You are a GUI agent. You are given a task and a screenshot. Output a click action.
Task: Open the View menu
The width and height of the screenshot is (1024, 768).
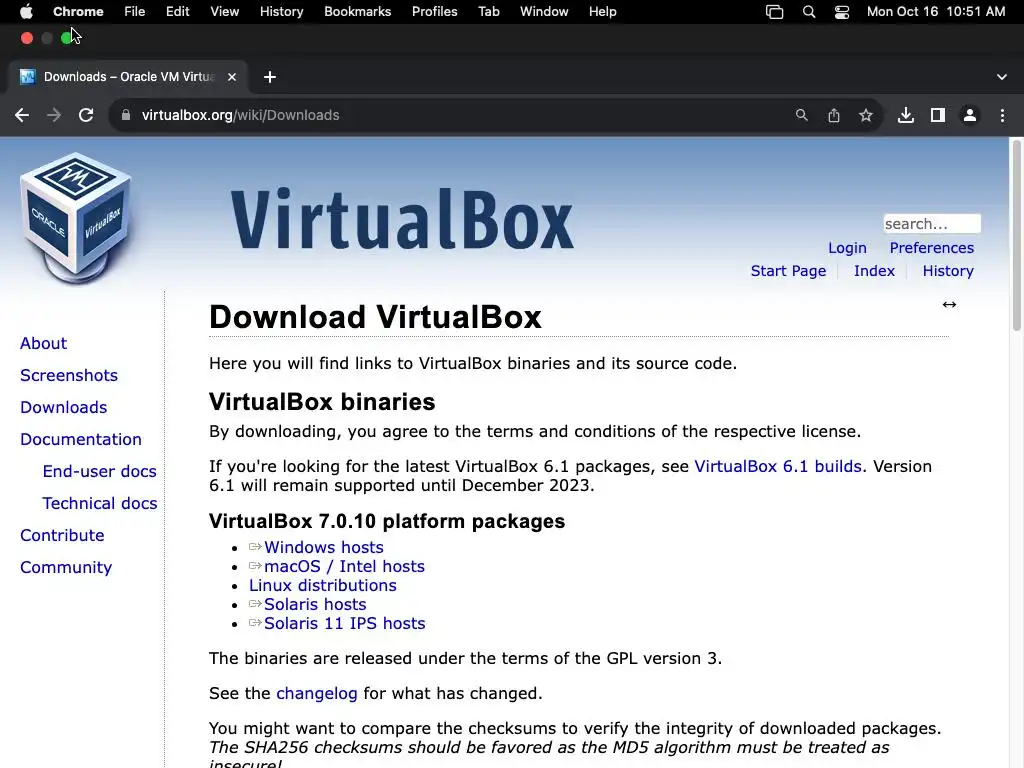point(225,12)
